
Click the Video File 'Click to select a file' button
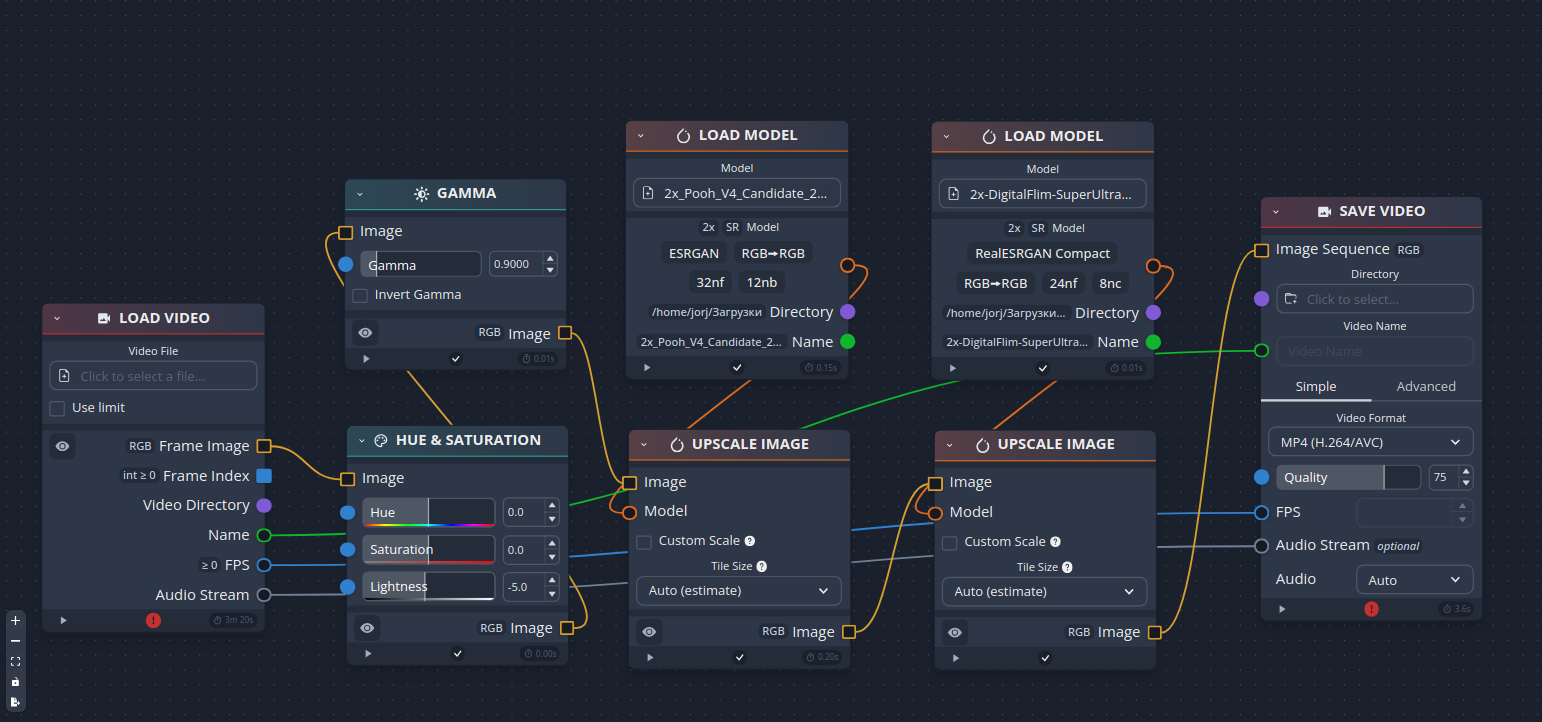[153, 376]
